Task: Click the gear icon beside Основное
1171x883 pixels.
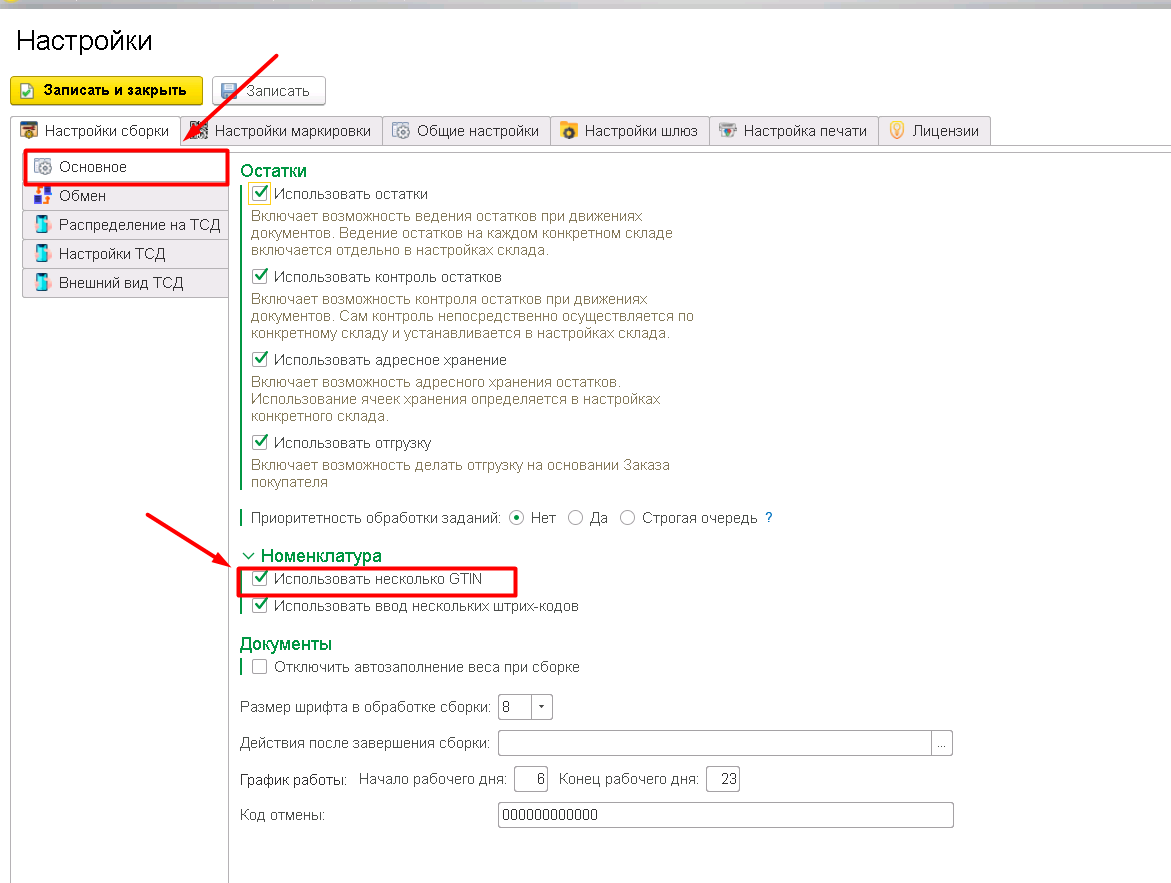Action: [x=43, y=167]
